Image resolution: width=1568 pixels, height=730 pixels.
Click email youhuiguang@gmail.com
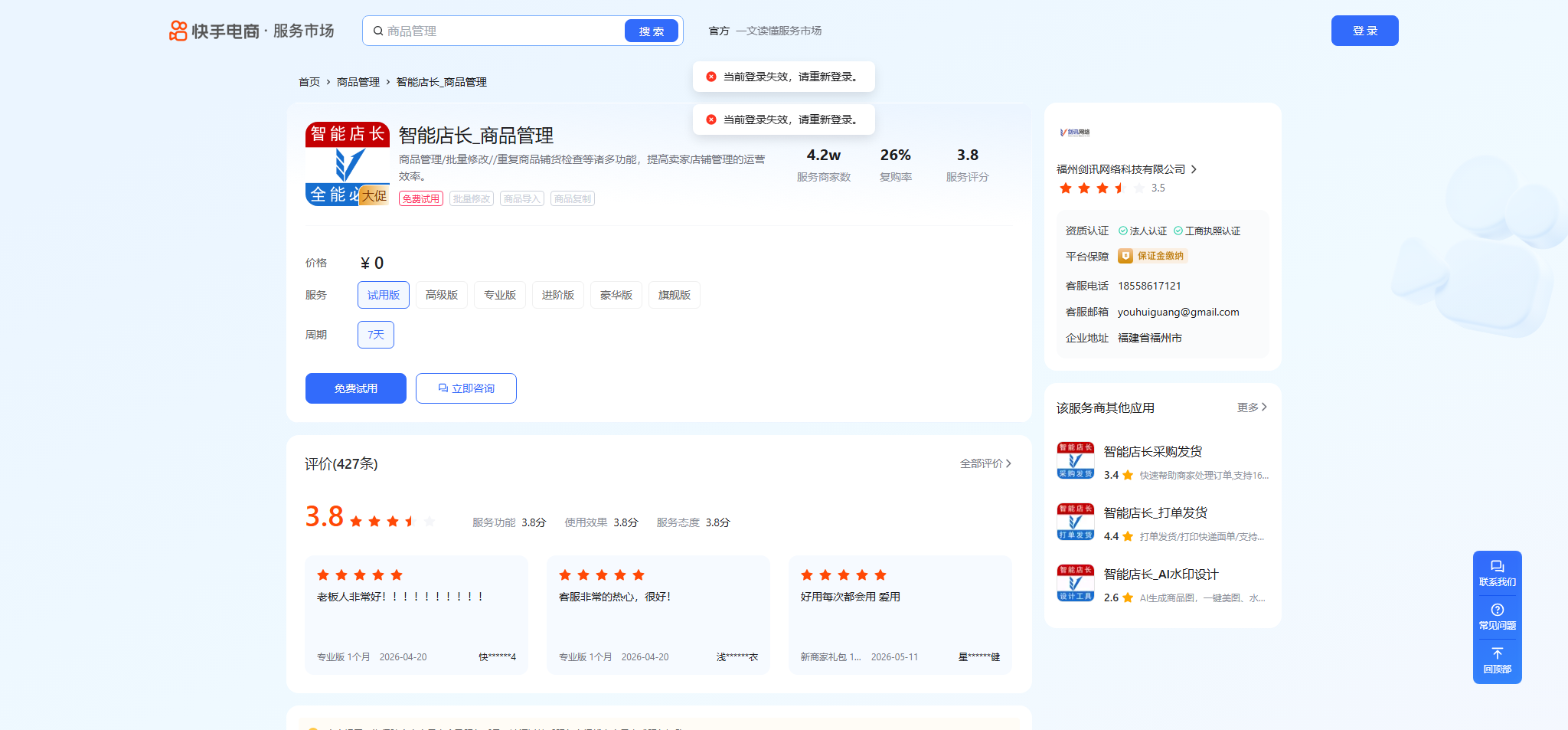pos(1178,312)
